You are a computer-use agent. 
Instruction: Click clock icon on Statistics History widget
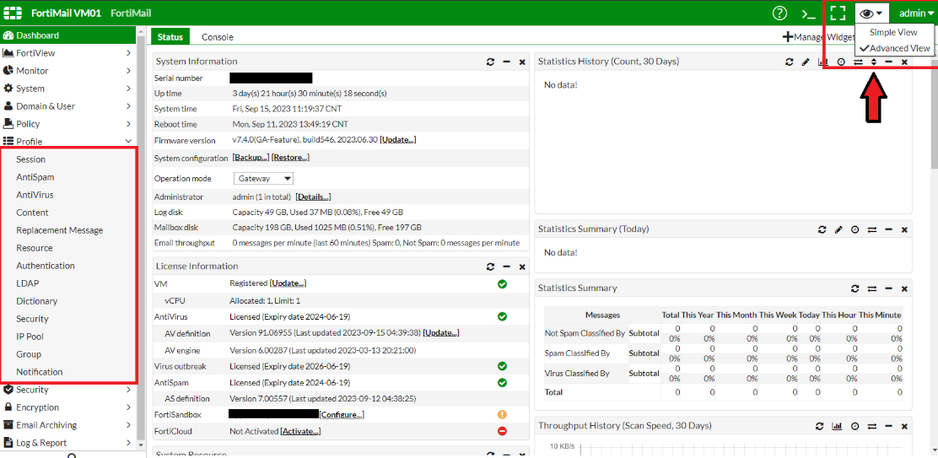point(841,62)
